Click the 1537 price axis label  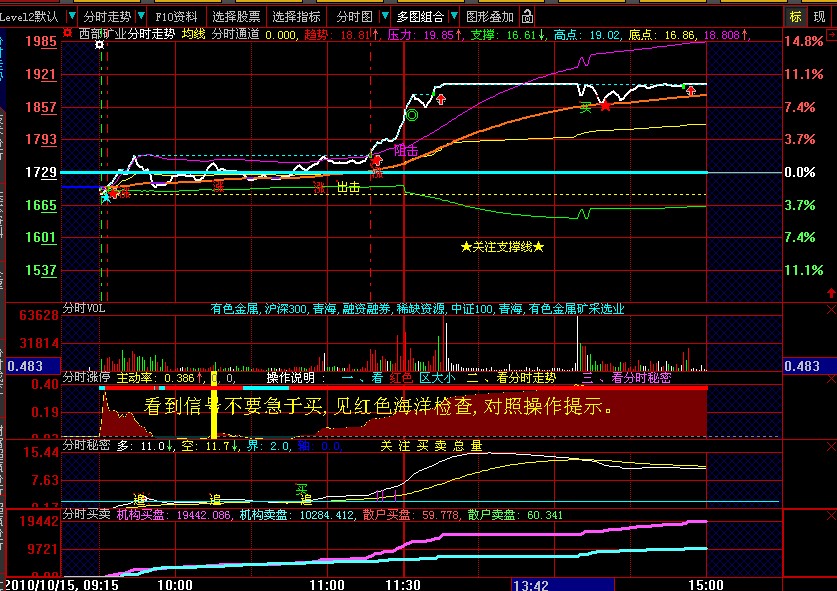point(41,270)
